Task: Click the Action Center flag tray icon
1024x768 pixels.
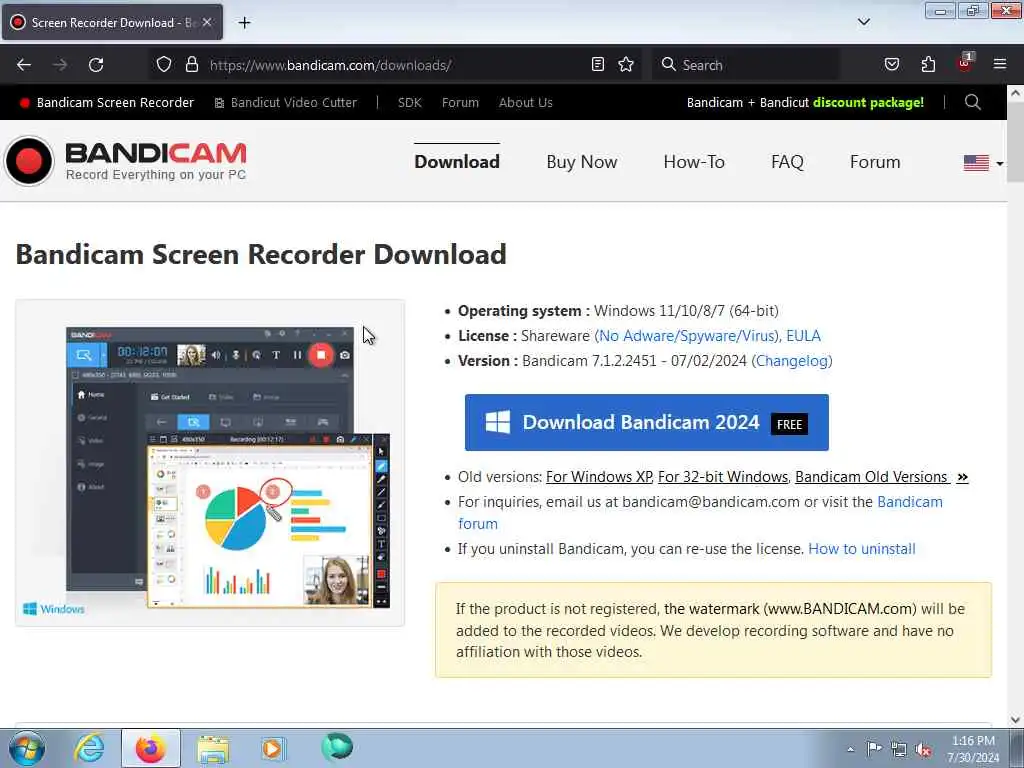Action: click(874, 748)
